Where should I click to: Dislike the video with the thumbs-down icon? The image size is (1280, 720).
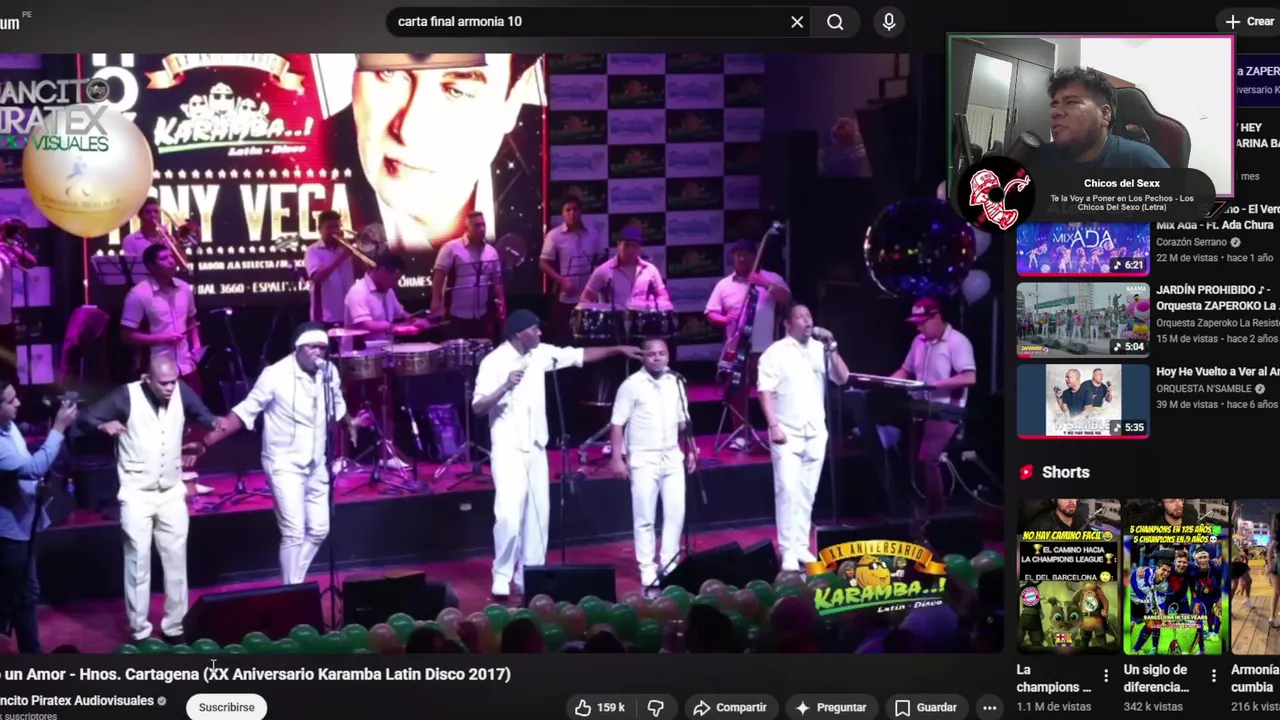[656, 707]
